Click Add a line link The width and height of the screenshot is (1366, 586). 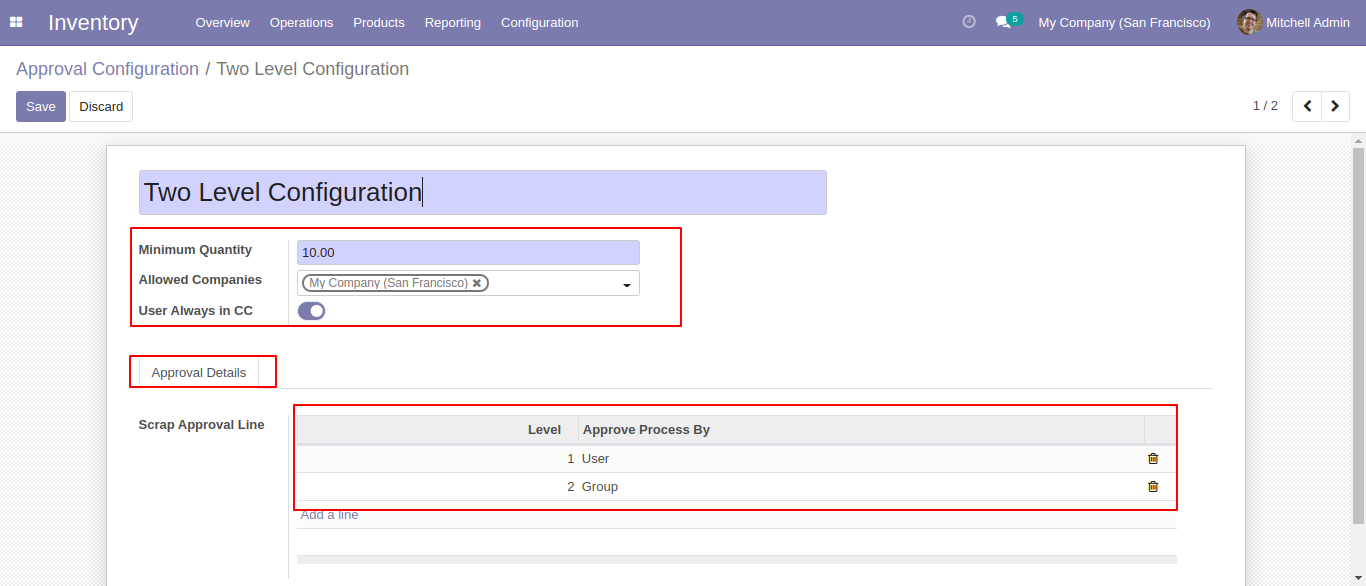point(329,515)
